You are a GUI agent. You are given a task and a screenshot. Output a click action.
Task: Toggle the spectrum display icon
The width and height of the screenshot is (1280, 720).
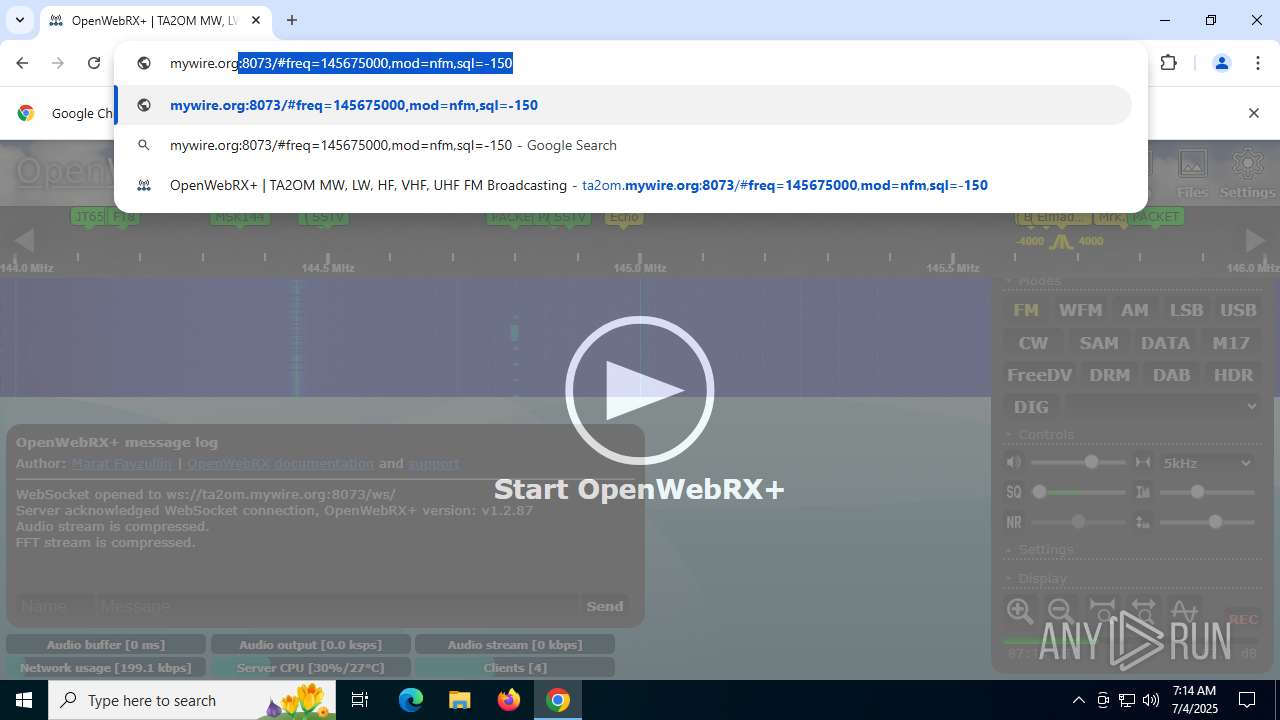click(1184, 611)
